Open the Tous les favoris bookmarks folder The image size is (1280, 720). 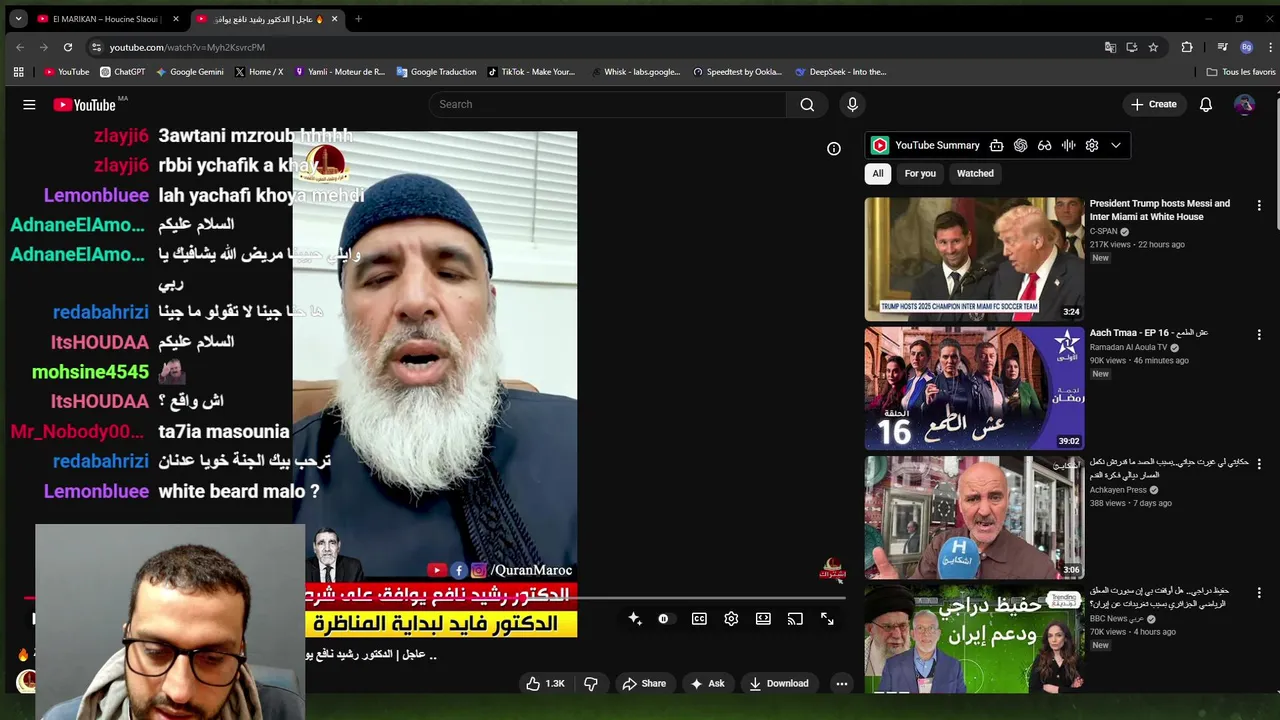click(x=1241, y=72)
